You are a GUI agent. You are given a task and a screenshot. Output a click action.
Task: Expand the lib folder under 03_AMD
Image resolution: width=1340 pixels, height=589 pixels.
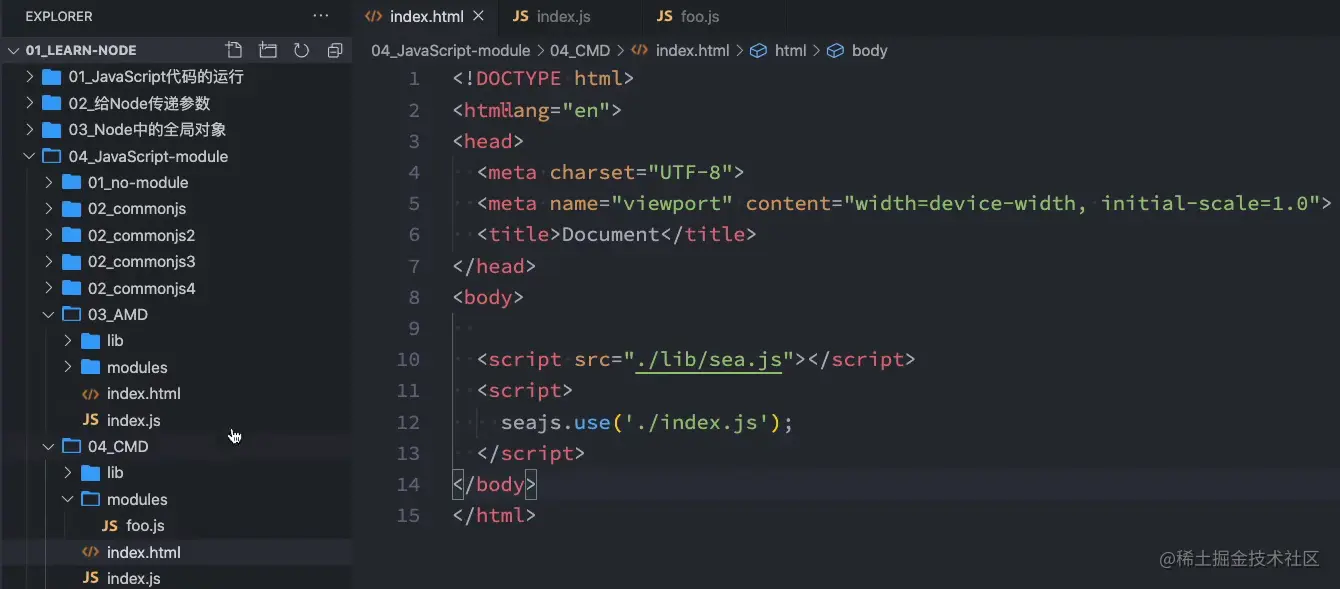tap(68, 341)
